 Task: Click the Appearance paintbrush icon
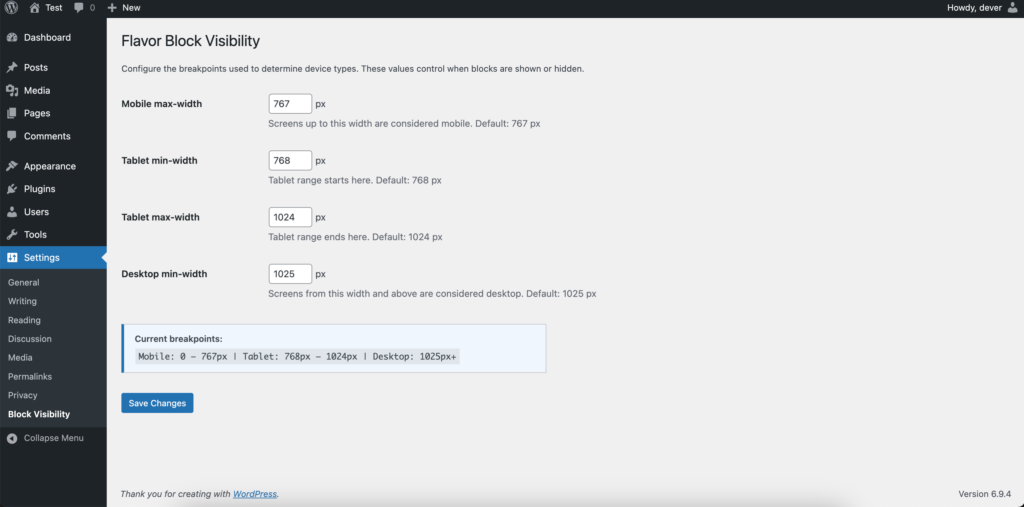point(12,166)
